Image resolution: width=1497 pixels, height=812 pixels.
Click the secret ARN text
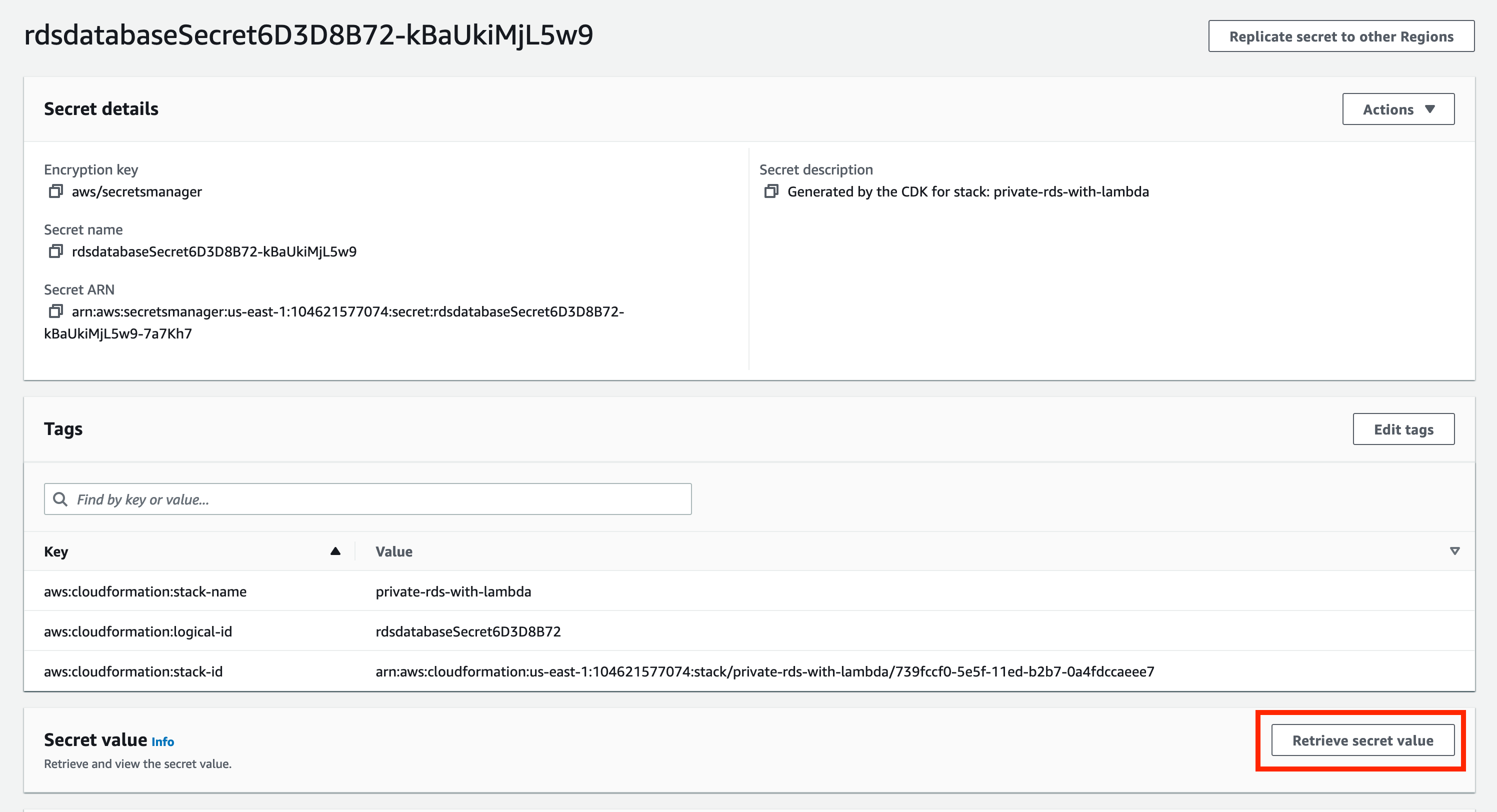347,312
